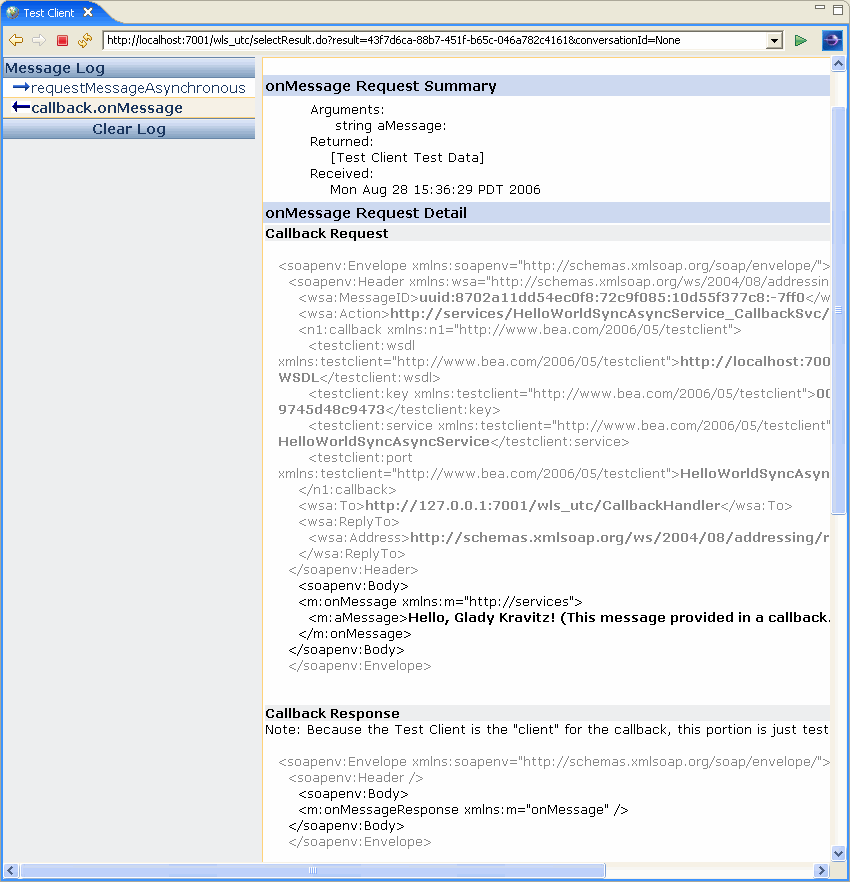Click the m:onMessageResponse XML line
The image size is (850, 882).
tap(463, 810)
